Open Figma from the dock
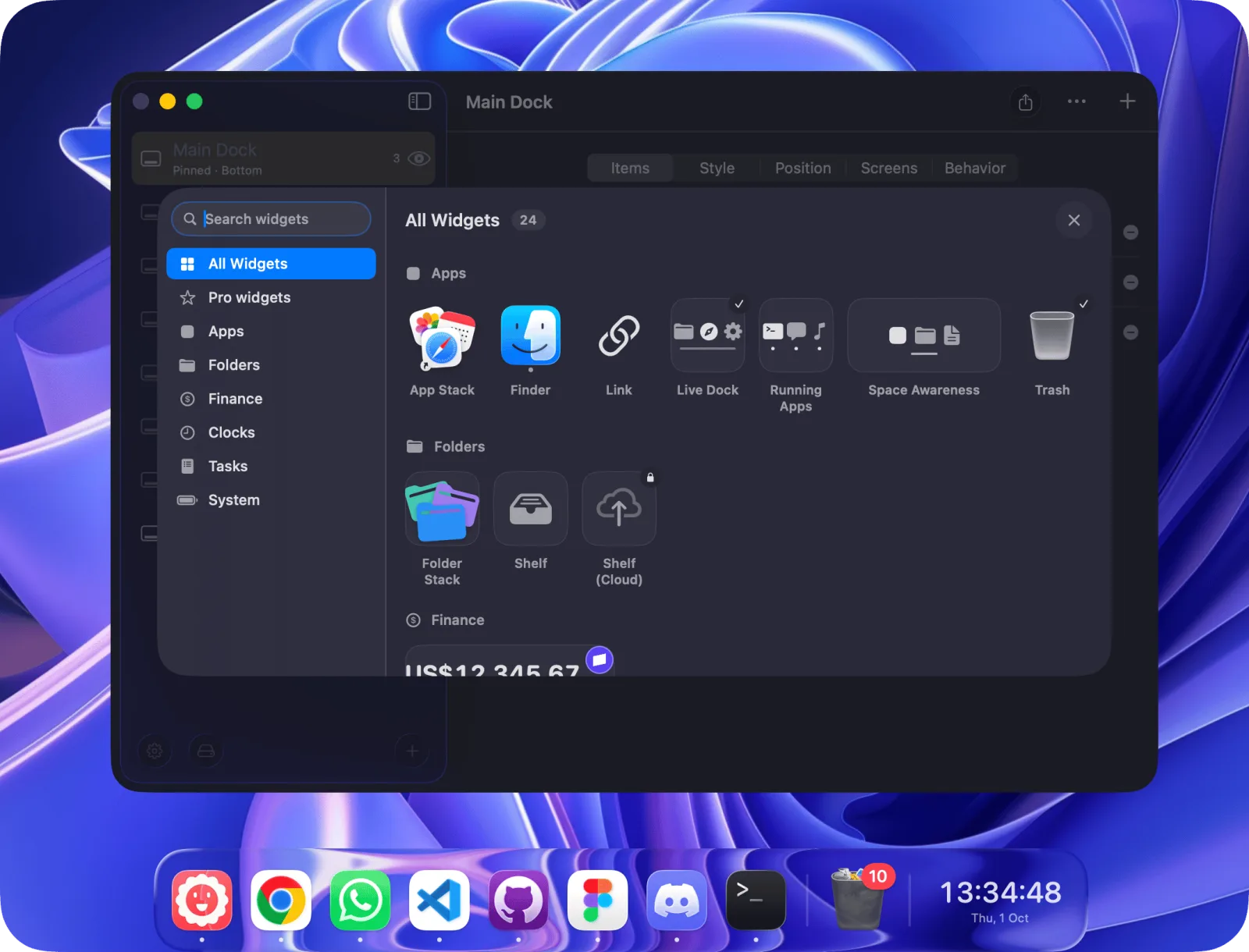Viewport: 1249px width, 952px height. [598, 900]
